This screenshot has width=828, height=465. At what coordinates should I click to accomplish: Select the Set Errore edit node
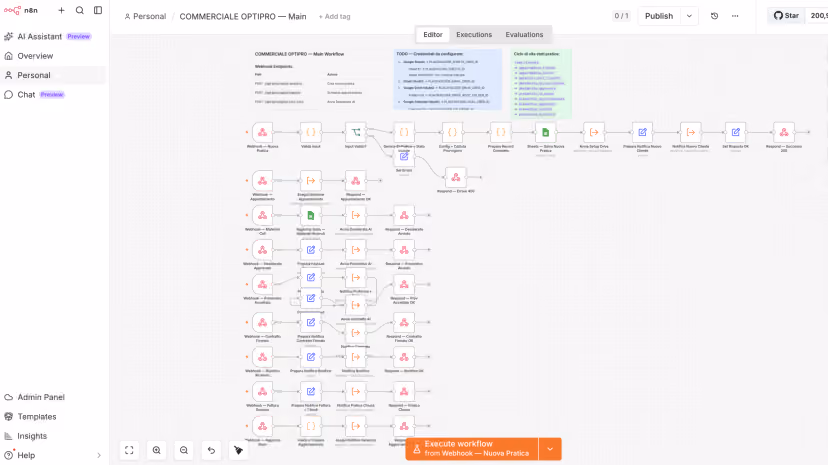click(404, 157)
